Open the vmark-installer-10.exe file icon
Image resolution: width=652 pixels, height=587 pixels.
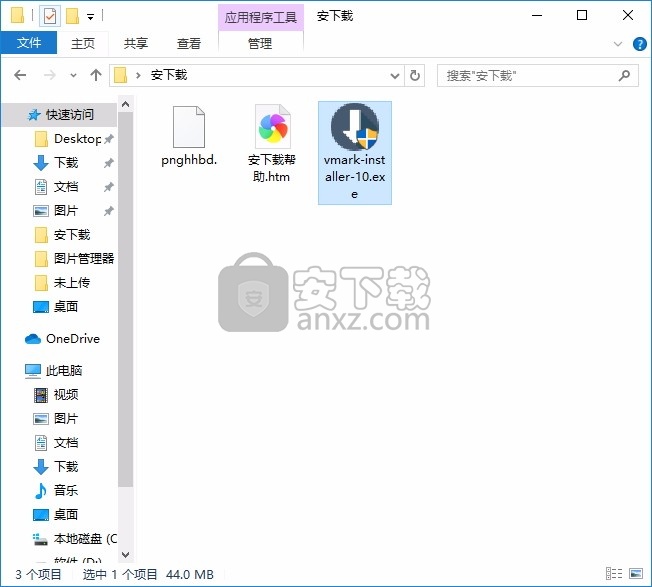pyautogui.click(x=355, y=127)
